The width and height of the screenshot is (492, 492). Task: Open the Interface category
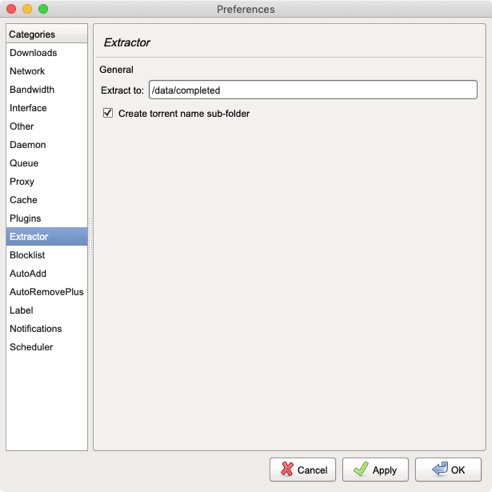[47, 108]
